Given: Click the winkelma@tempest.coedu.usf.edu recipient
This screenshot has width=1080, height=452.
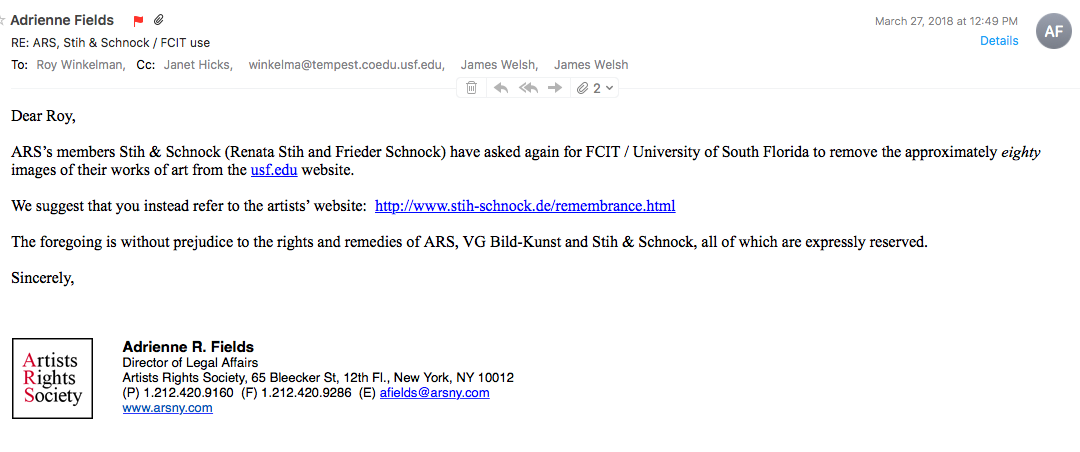Looking at the screenshot, I should pyautogui.click(x=346, y=65).
